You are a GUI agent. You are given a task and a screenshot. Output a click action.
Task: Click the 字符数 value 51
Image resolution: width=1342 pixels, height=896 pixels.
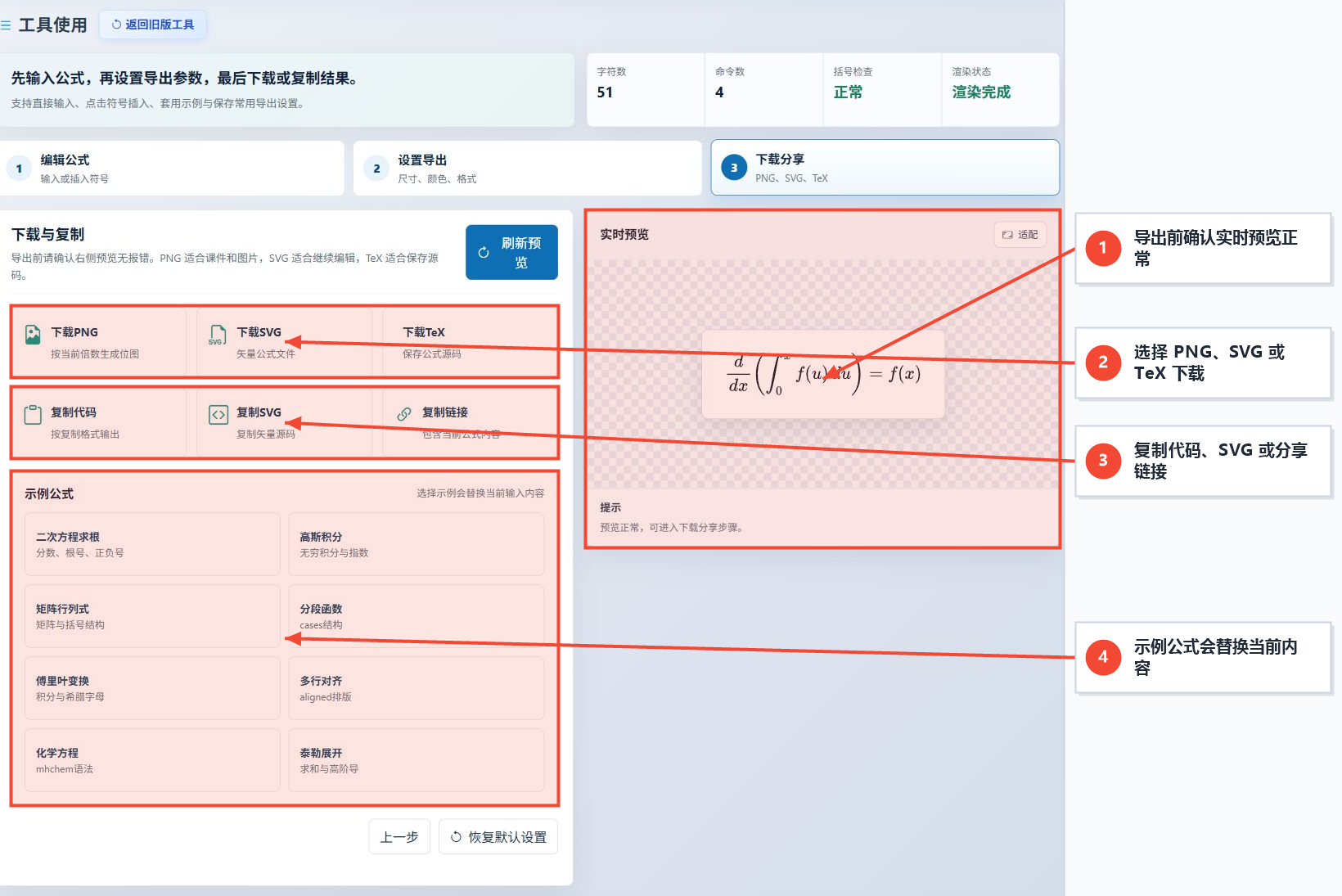pyautogui.click(x=605, y=92)
